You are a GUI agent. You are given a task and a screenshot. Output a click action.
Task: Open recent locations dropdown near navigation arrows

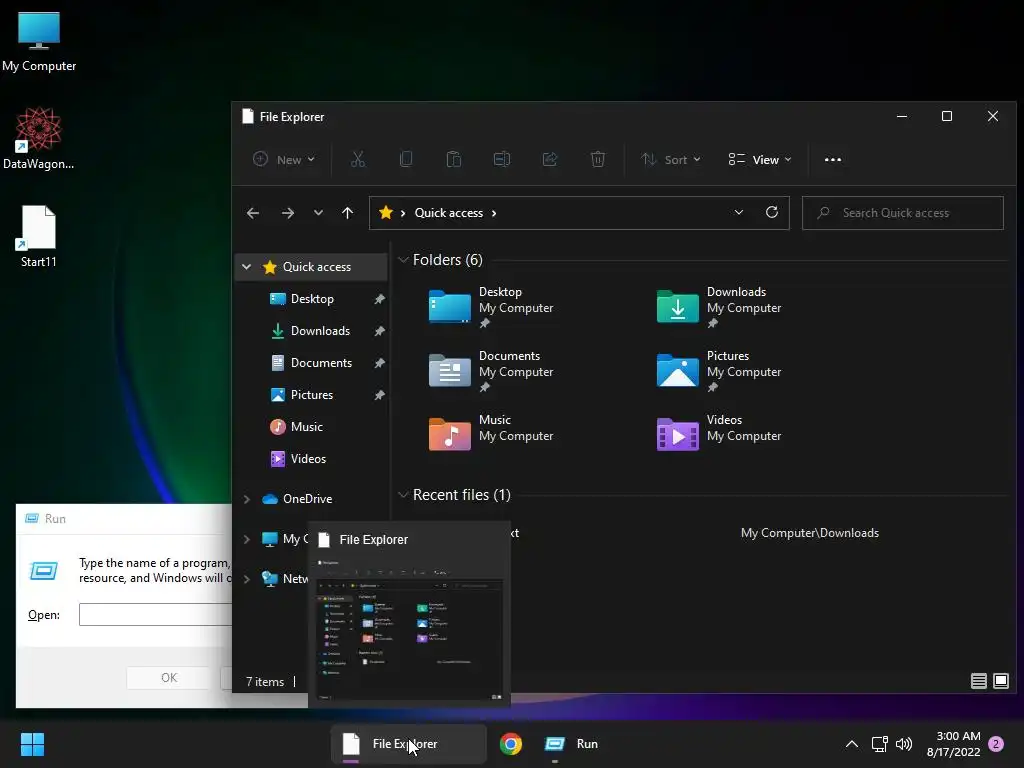point(318,213)
